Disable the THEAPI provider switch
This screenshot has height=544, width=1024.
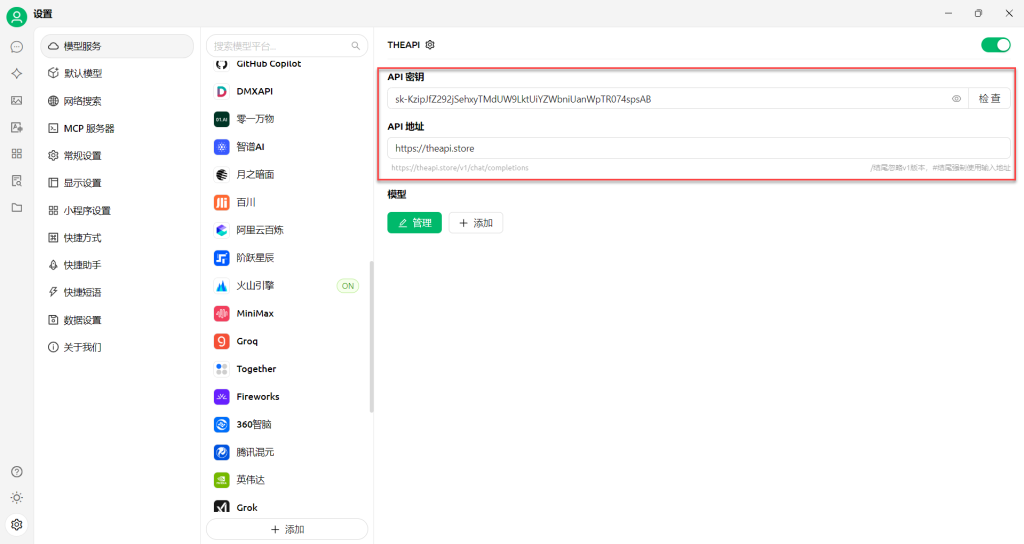coord(995,45)
